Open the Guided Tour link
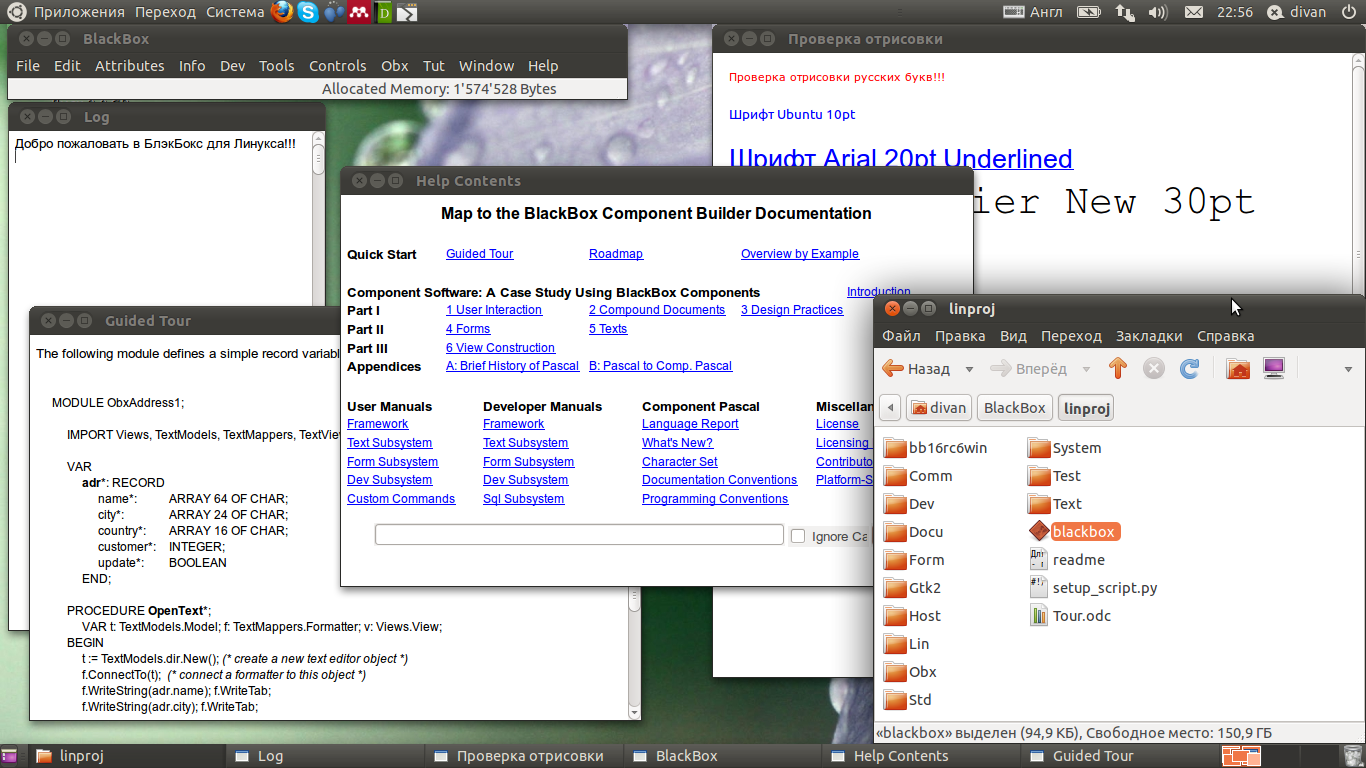This screenshot has height=768, width=1366. pos(479,254)
